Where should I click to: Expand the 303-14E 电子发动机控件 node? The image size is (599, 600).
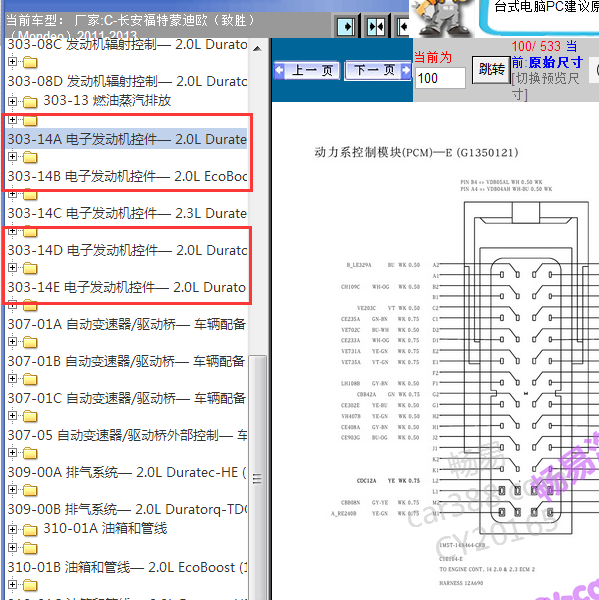pos(12,267)
